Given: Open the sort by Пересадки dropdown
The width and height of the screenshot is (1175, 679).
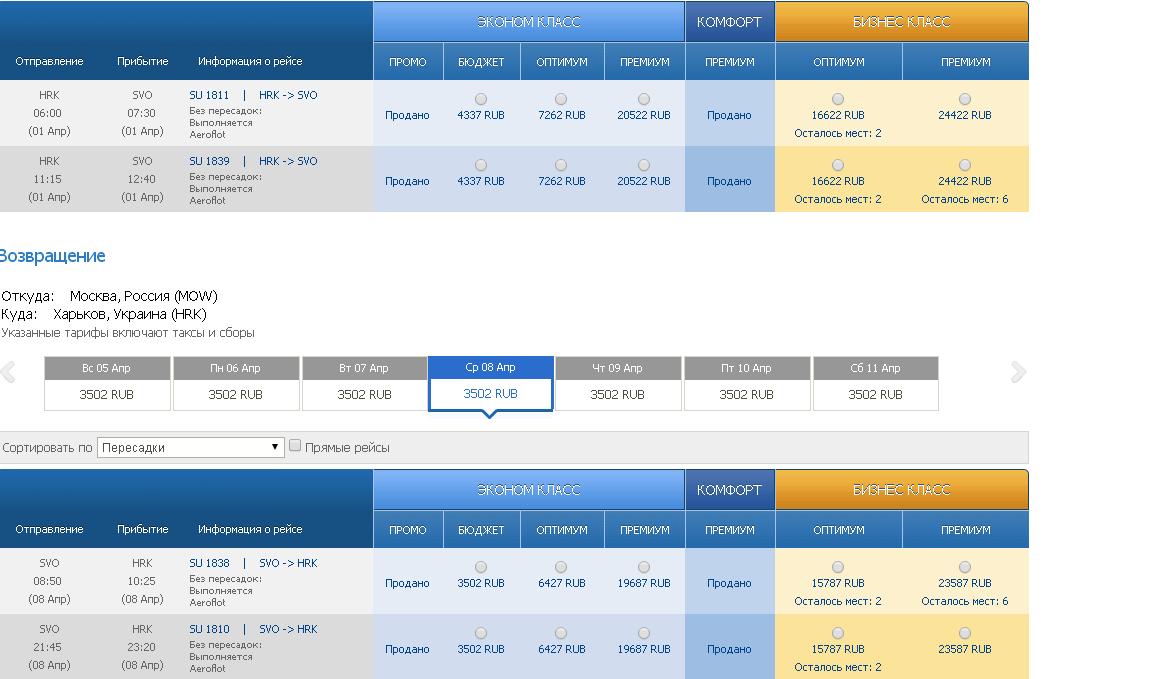Looking at the screenshot, I should (191, 447).
